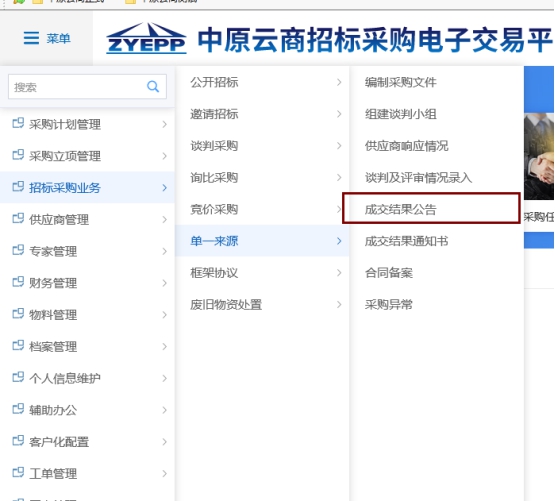Click the icon beside 专家管理
555x501 pixels.
18,250
